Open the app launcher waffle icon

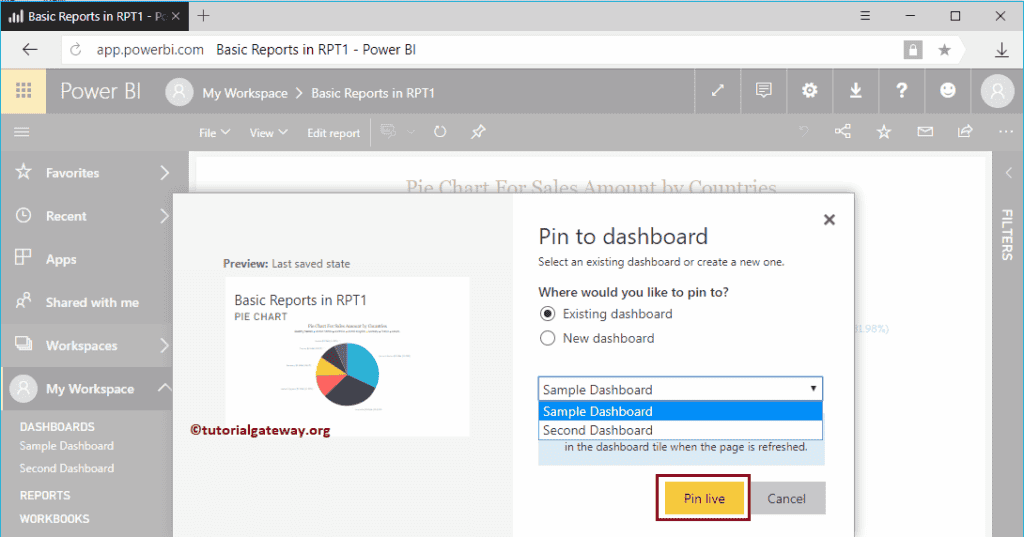[x=24, y=91]
